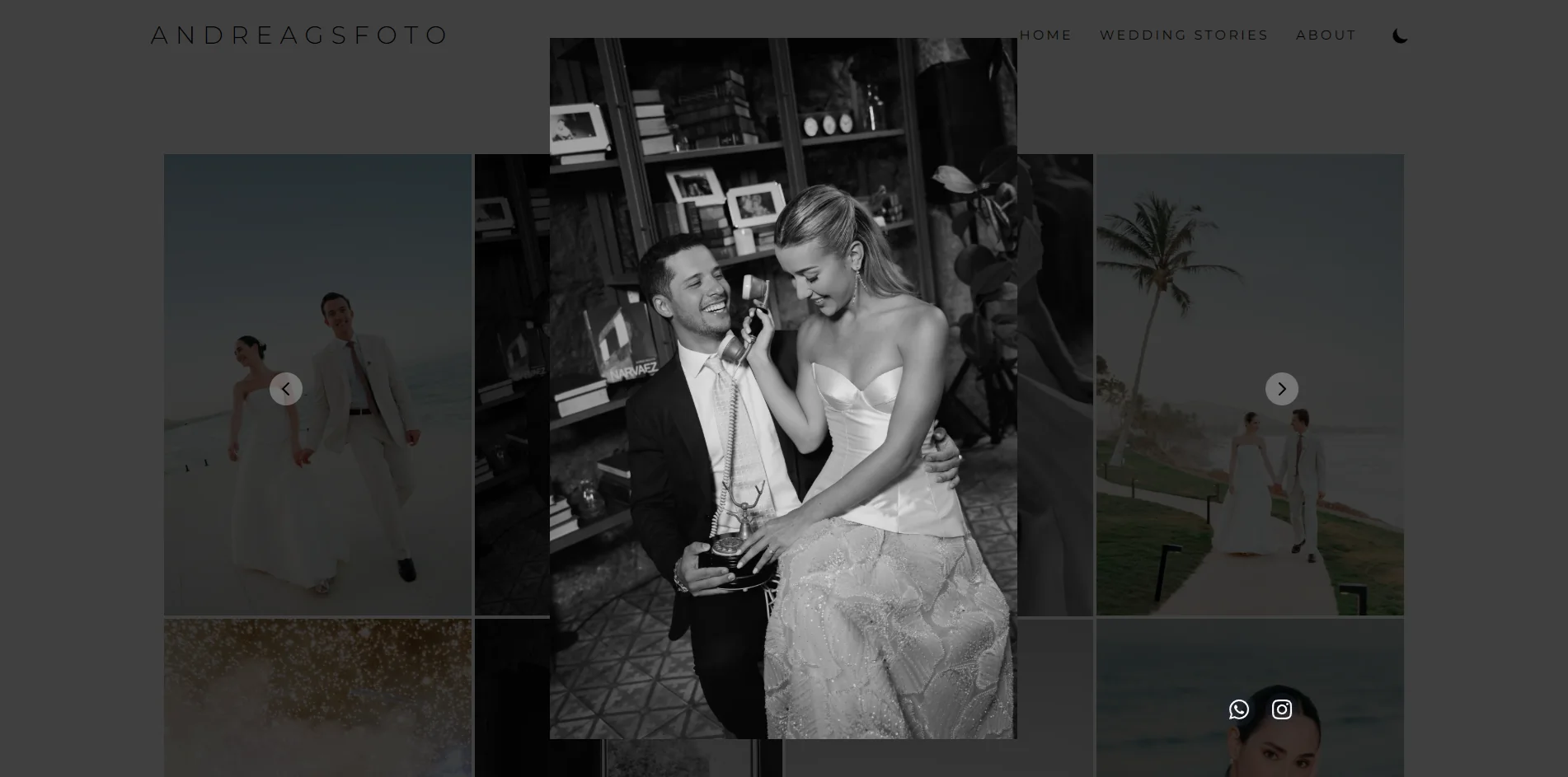Image resolution: width=1568 pixels, height=777 pixels.
Task: Select the ocean spray thumbnail
Action: coord(317,698)
